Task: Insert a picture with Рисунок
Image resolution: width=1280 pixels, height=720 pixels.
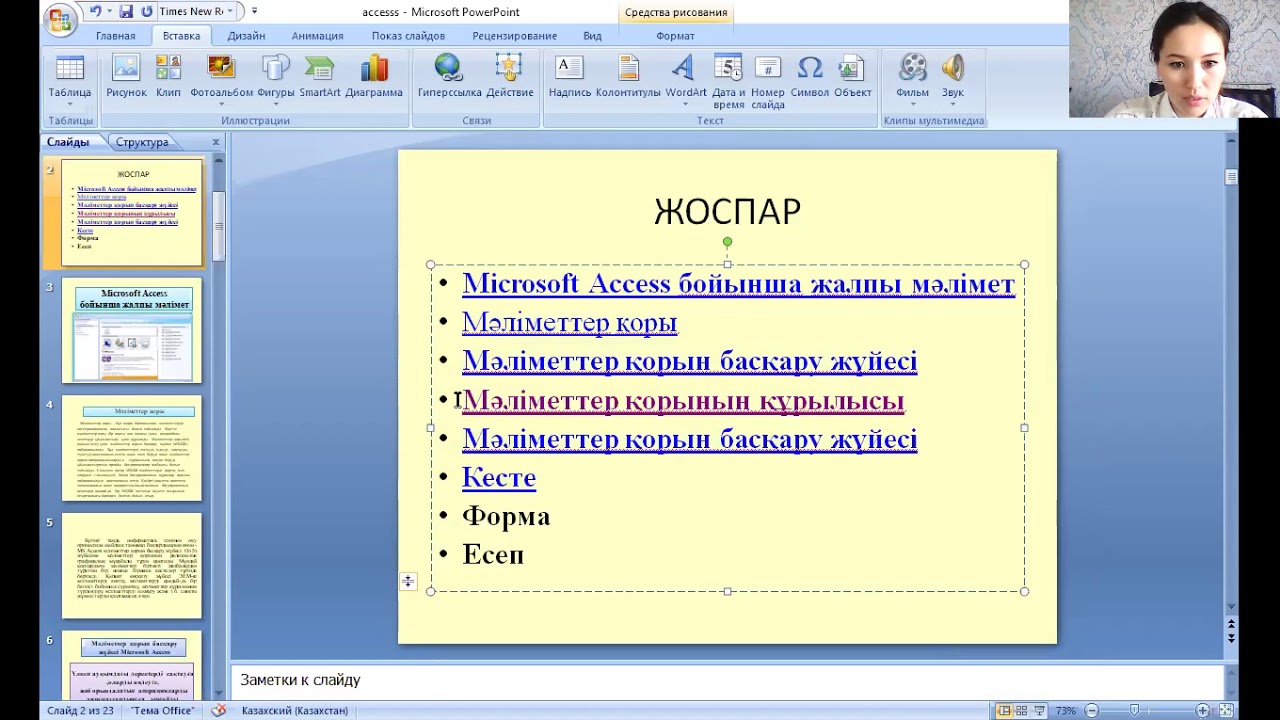Action: pyautogui.click(x=126, y=78)
